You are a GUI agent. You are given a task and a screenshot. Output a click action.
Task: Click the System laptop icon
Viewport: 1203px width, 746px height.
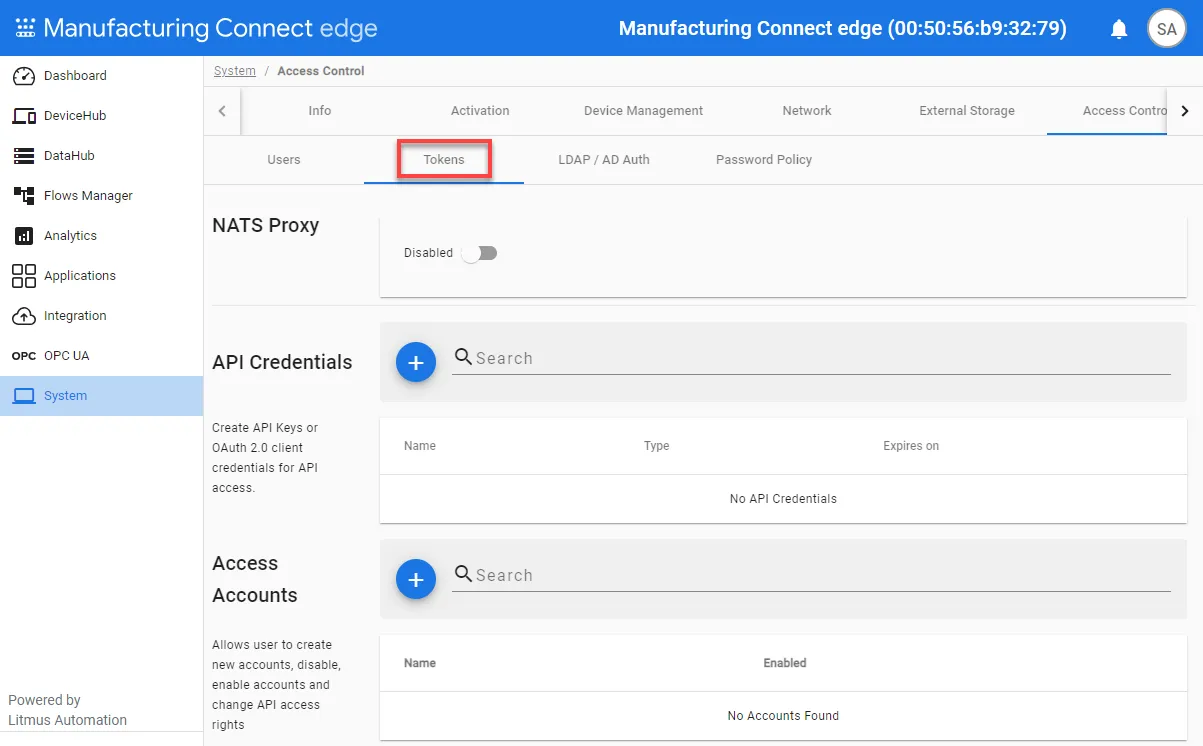click(x=24, y=396)
